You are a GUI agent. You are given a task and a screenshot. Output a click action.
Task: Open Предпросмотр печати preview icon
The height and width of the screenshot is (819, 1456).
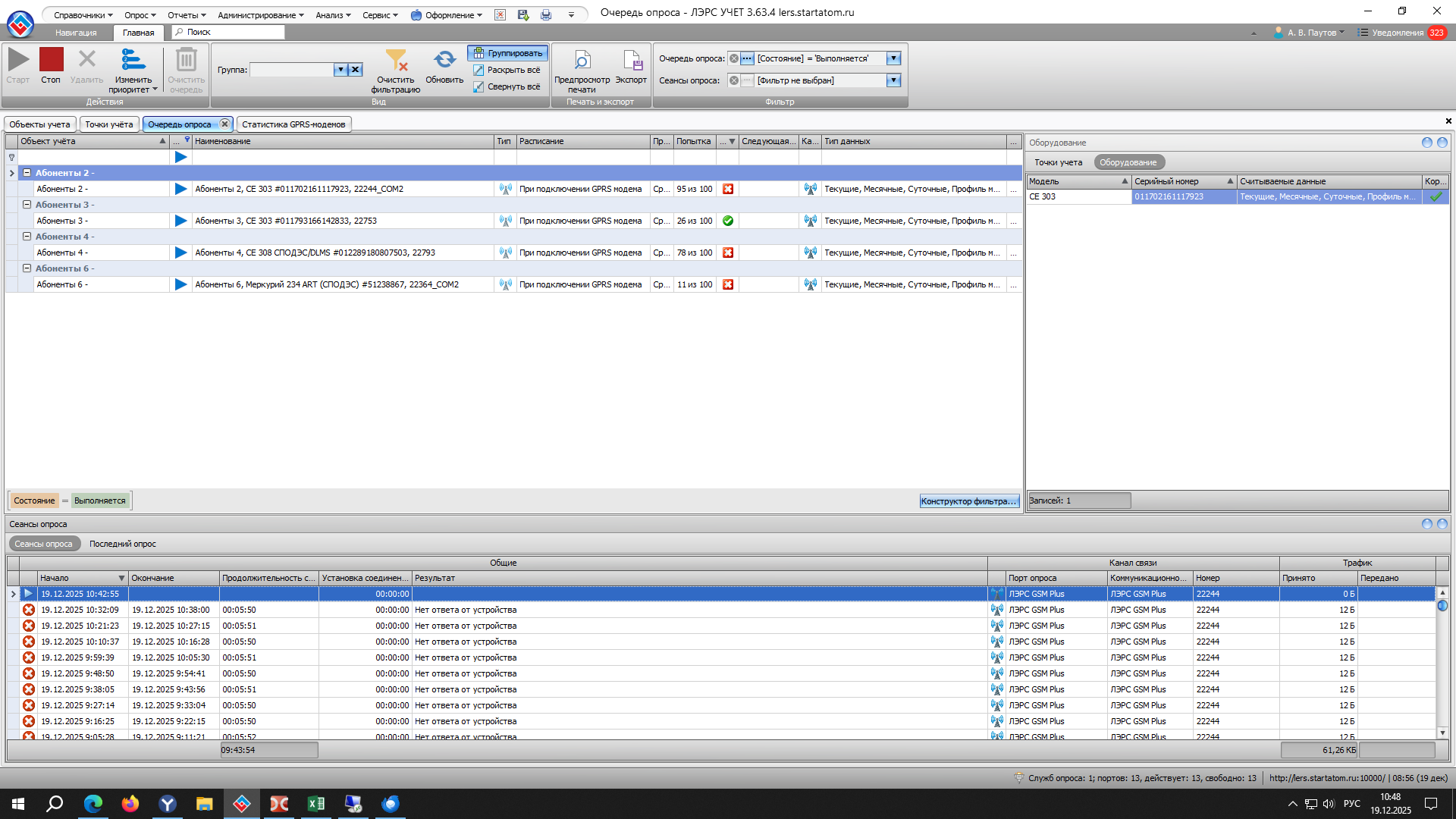[582, 60]
